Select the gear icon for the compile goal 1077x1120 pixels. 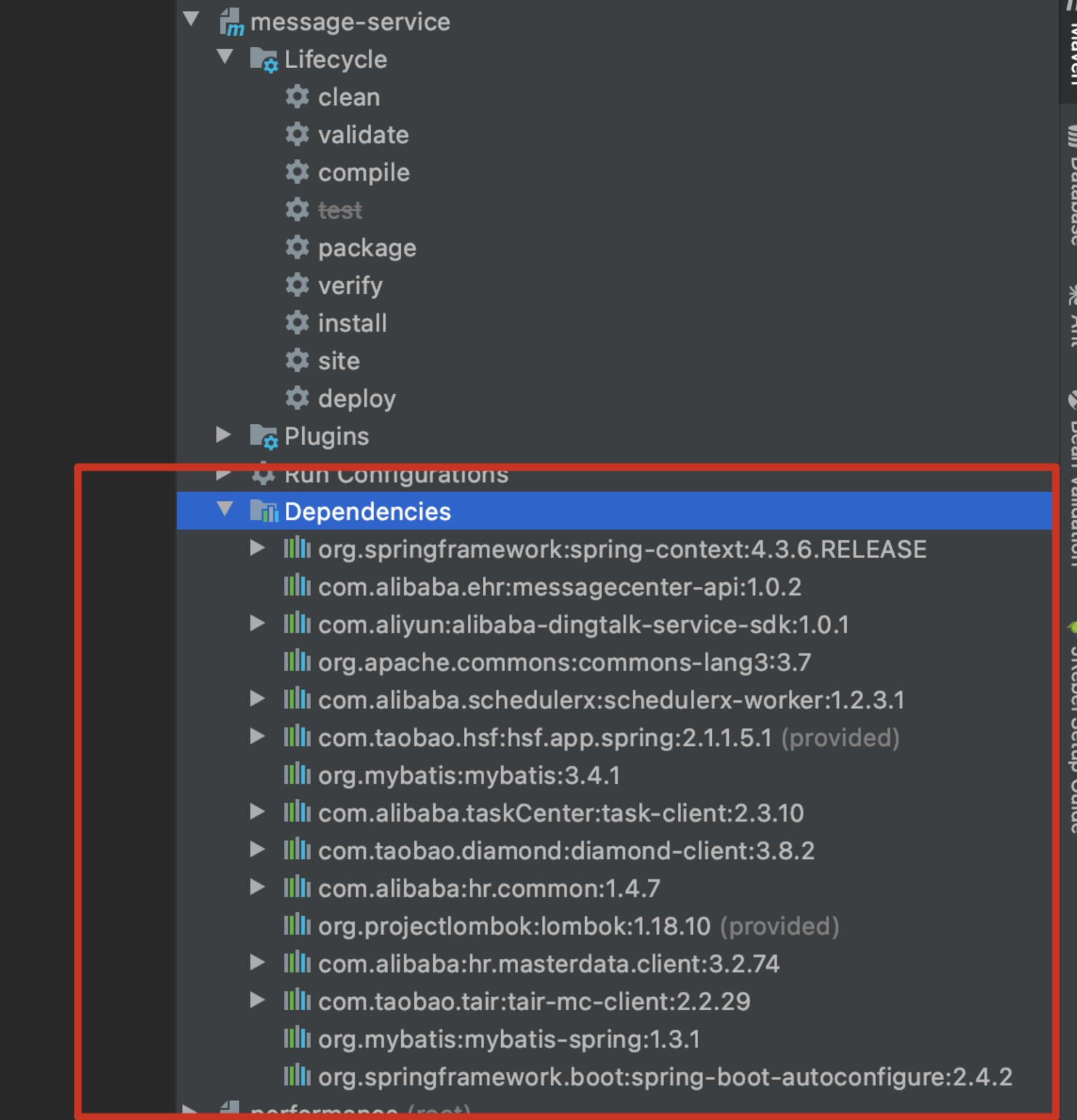(297, 172)
